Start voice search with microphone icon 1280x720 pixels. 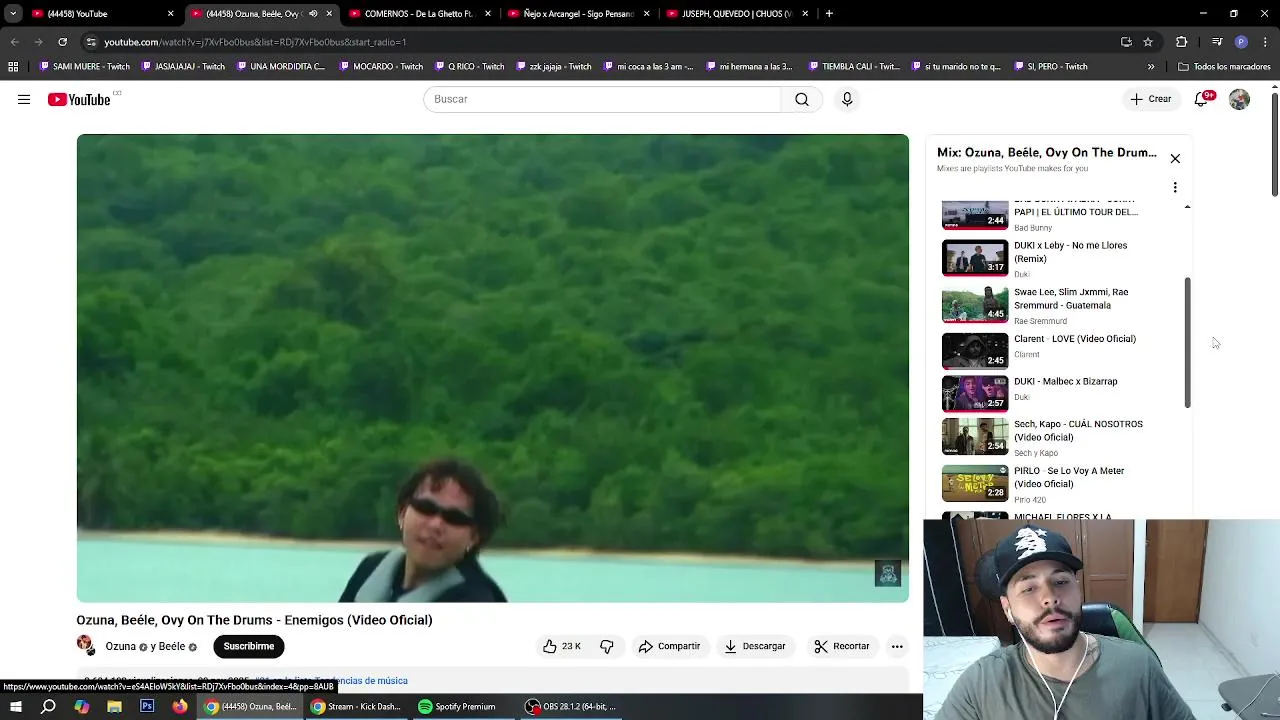tap(847, 99)
